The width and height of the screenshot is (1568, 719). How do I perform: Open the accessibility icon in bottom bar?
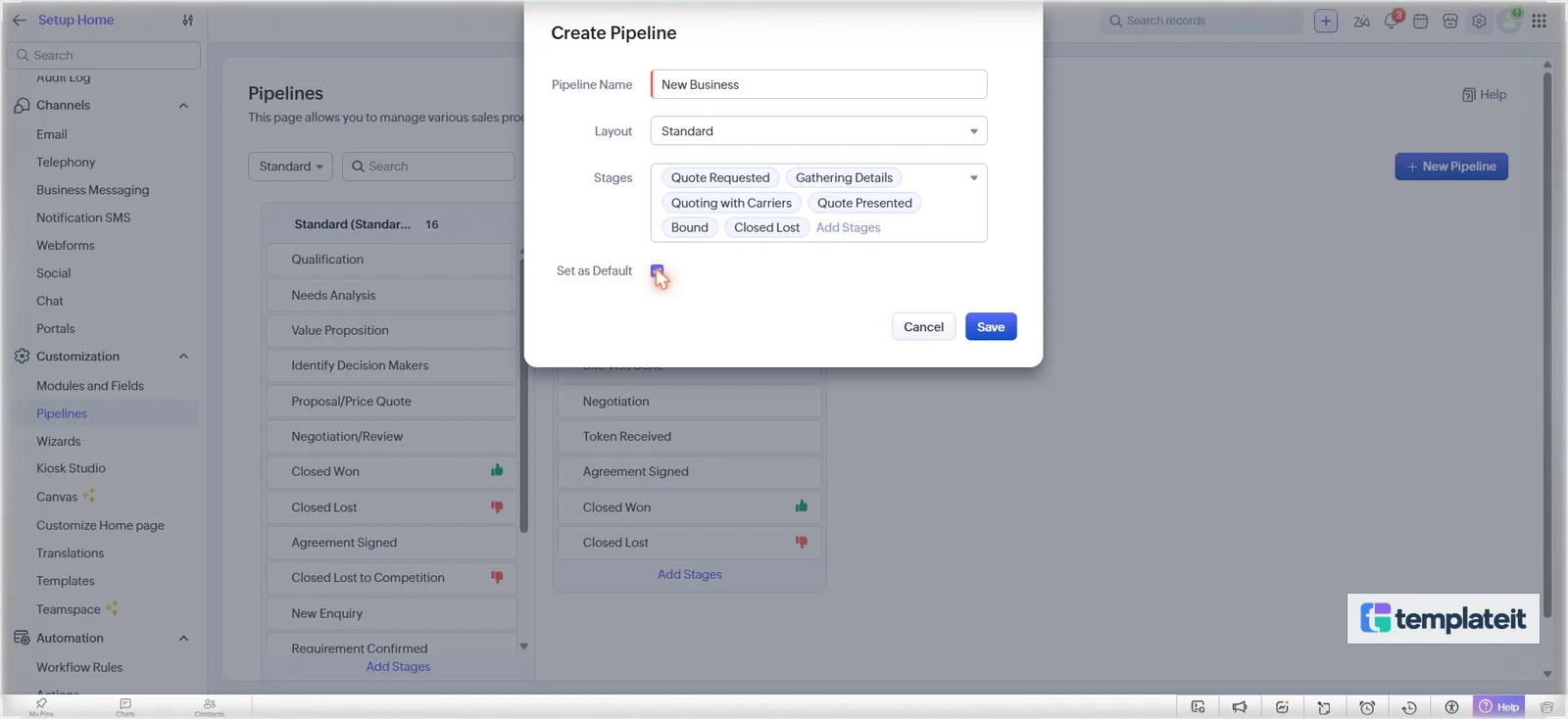1451,707
